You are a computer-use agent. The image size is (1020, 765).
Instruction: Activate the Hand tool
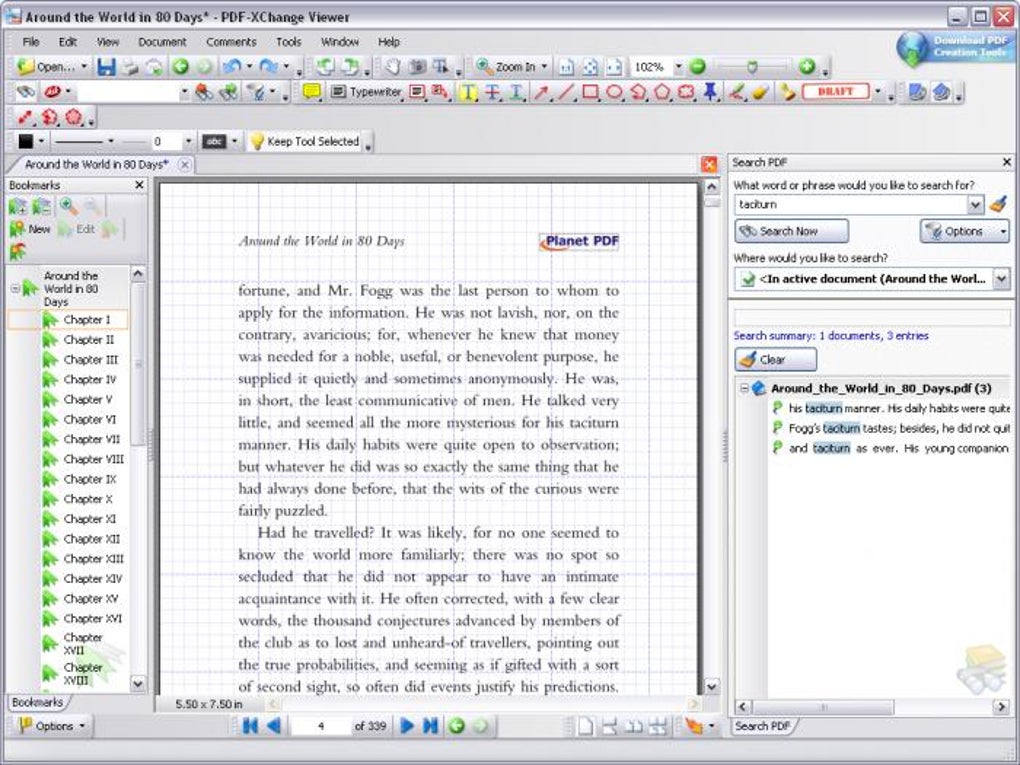coord(393,67)
